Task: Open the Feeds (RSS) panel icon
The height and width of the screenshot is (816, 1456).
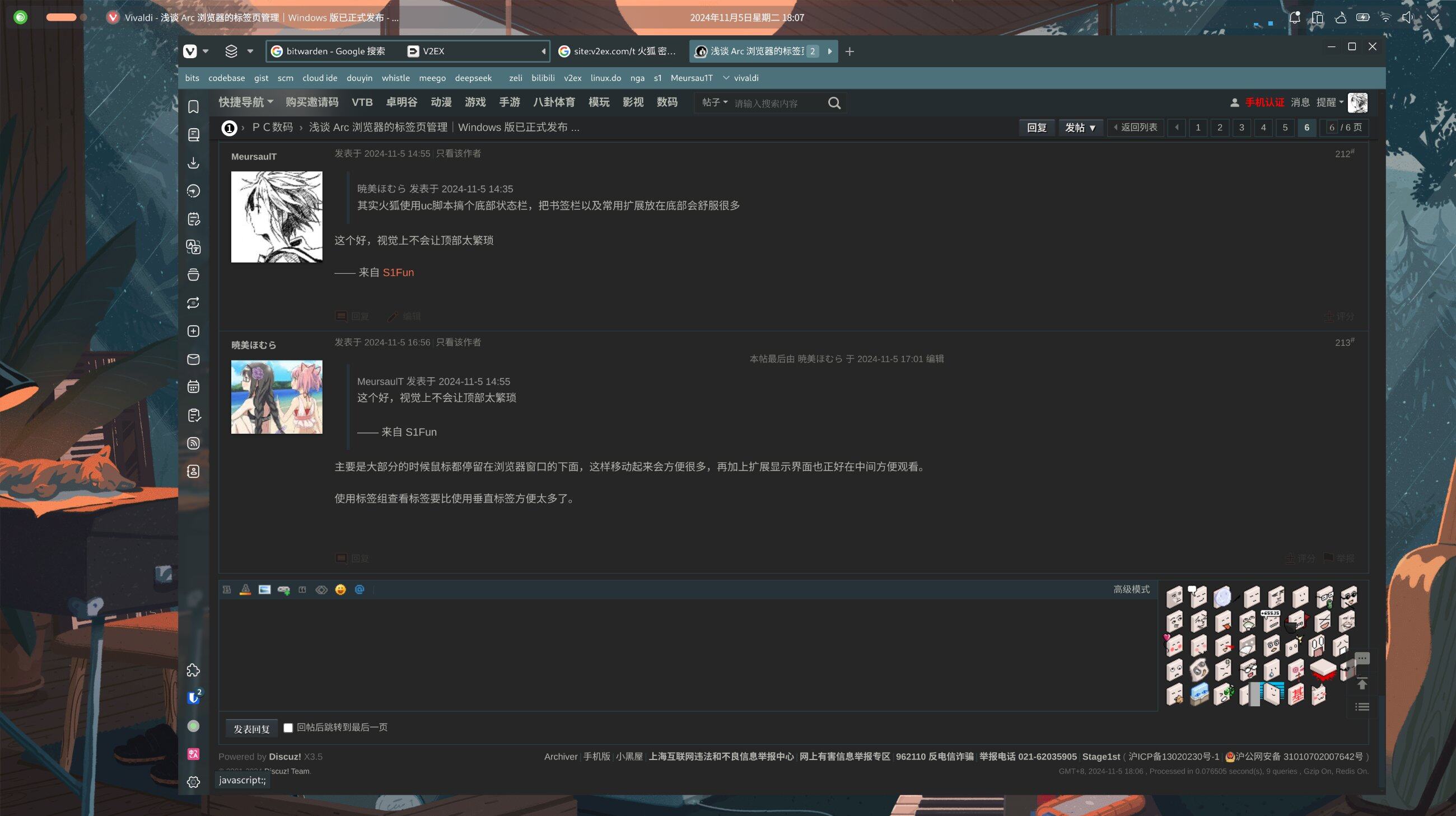Action: [x=193, y=443]
